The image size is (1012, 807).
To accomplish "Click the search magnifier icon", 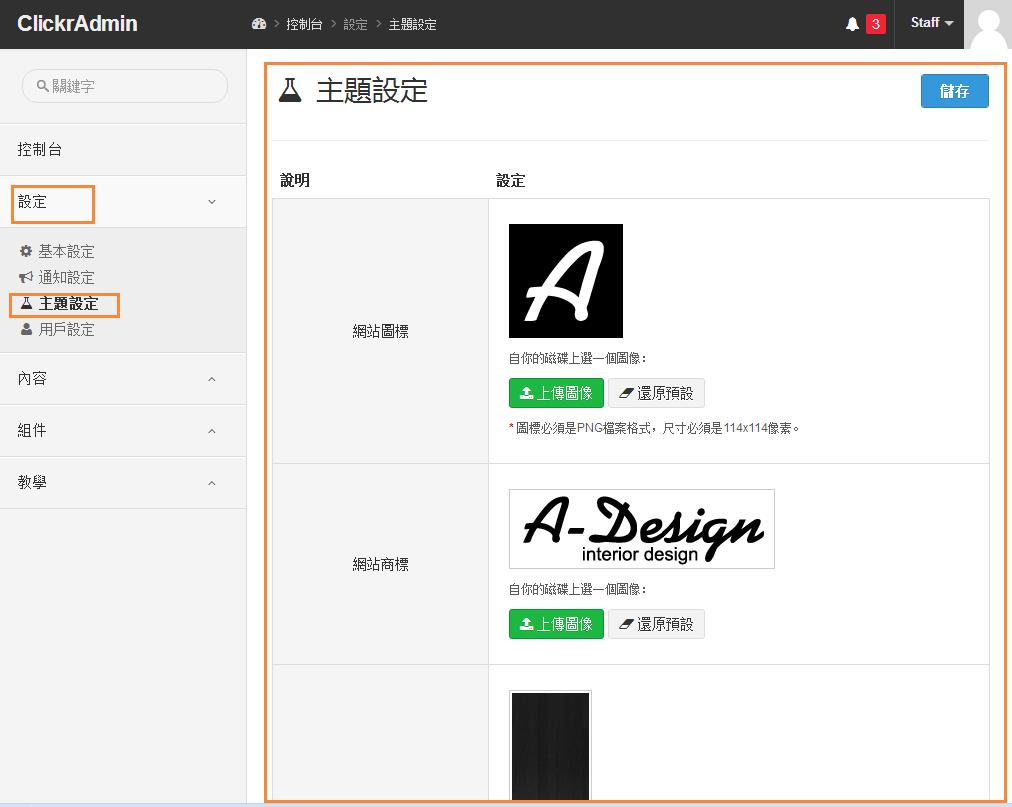I will pos(43,86).
